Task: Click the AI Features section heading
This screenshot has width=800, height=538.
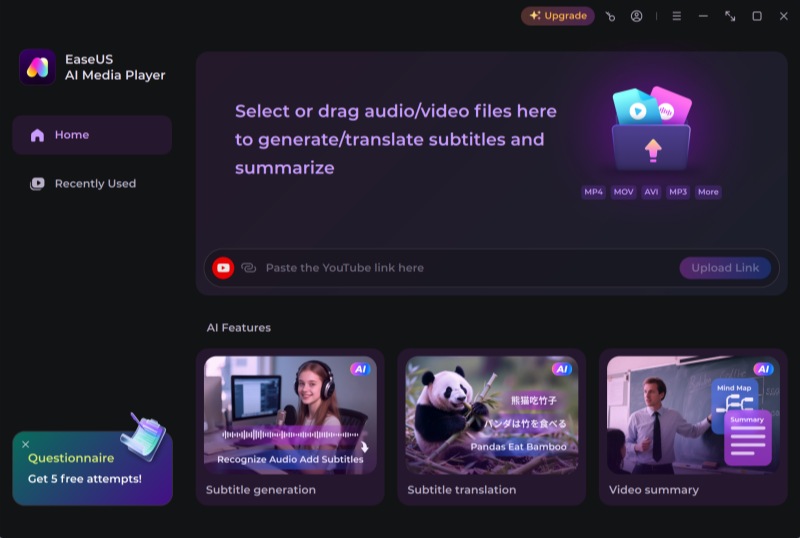Action: point(239,328)
